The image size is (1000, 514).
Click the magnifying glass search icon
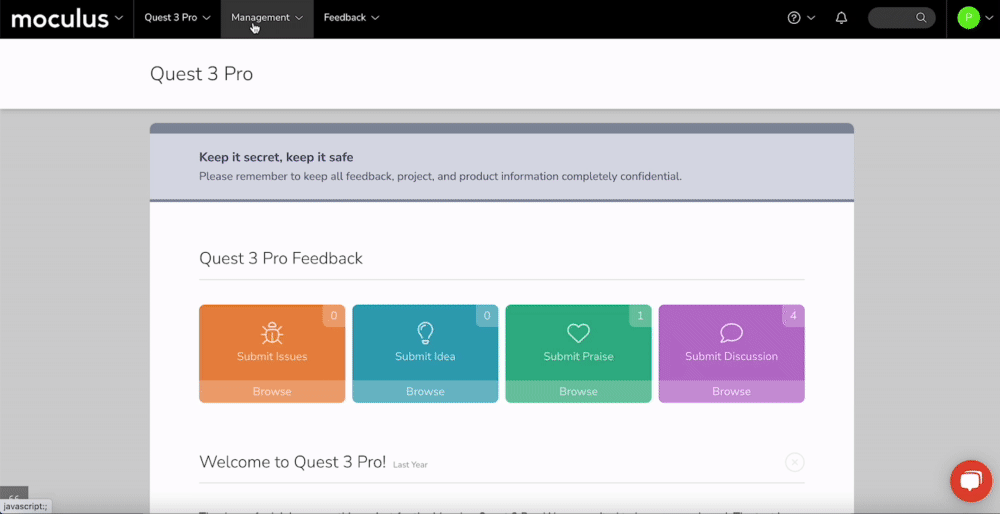921,18
